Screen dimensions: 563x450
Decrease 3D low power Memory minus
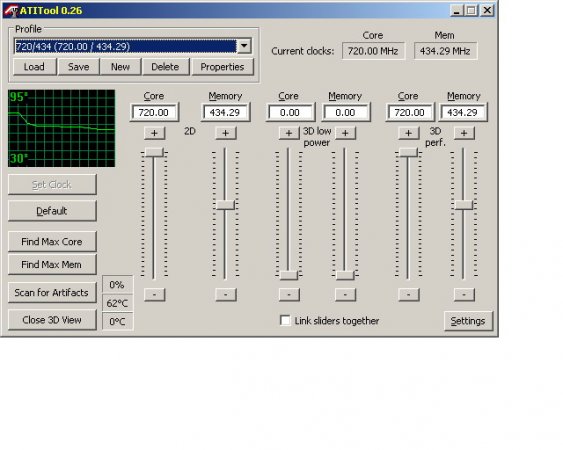pos(345,294)
